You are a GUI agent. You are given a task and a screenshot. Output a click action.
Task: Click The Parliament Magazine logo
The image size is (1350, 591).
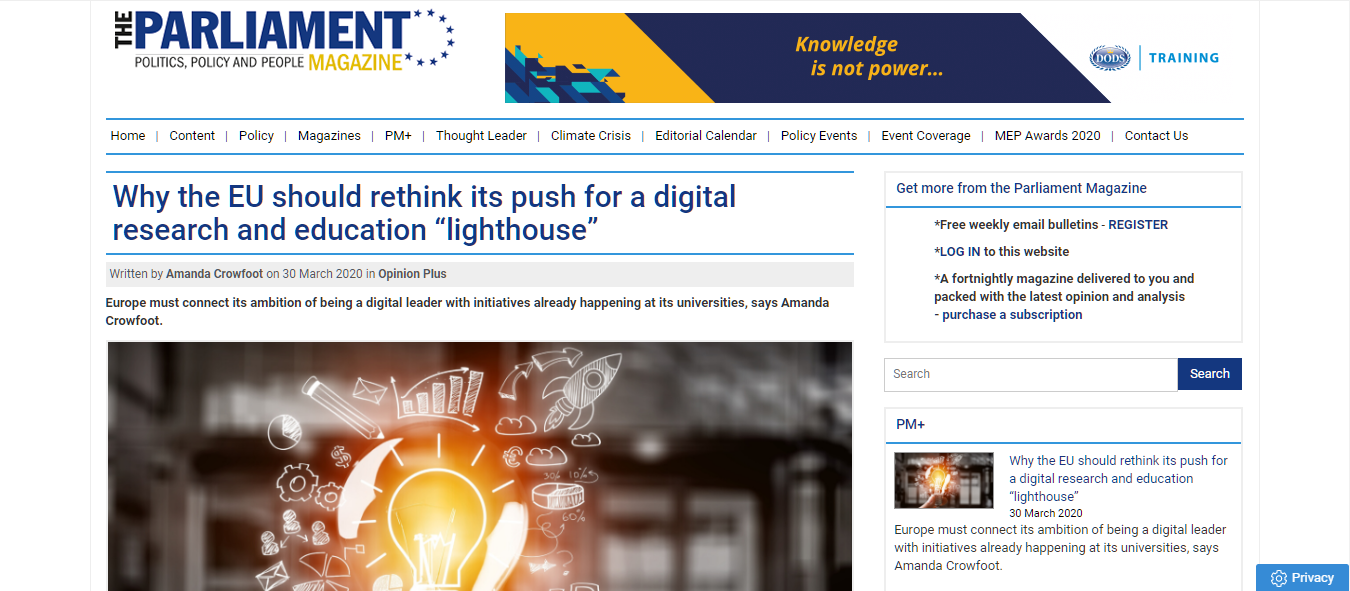click(284, 41)
